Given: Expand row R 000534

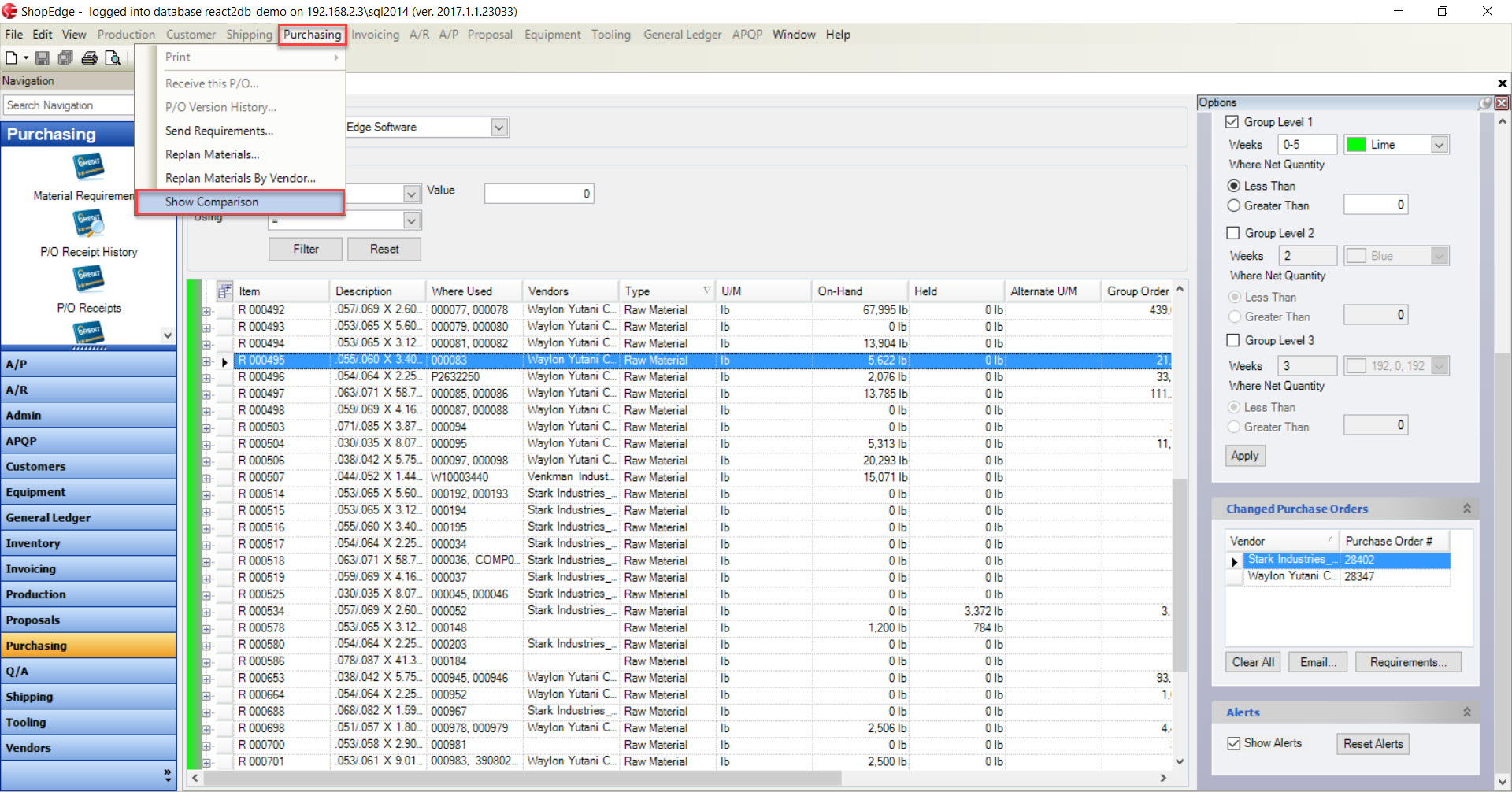Looking at the screenshot, I should (206, 612).
